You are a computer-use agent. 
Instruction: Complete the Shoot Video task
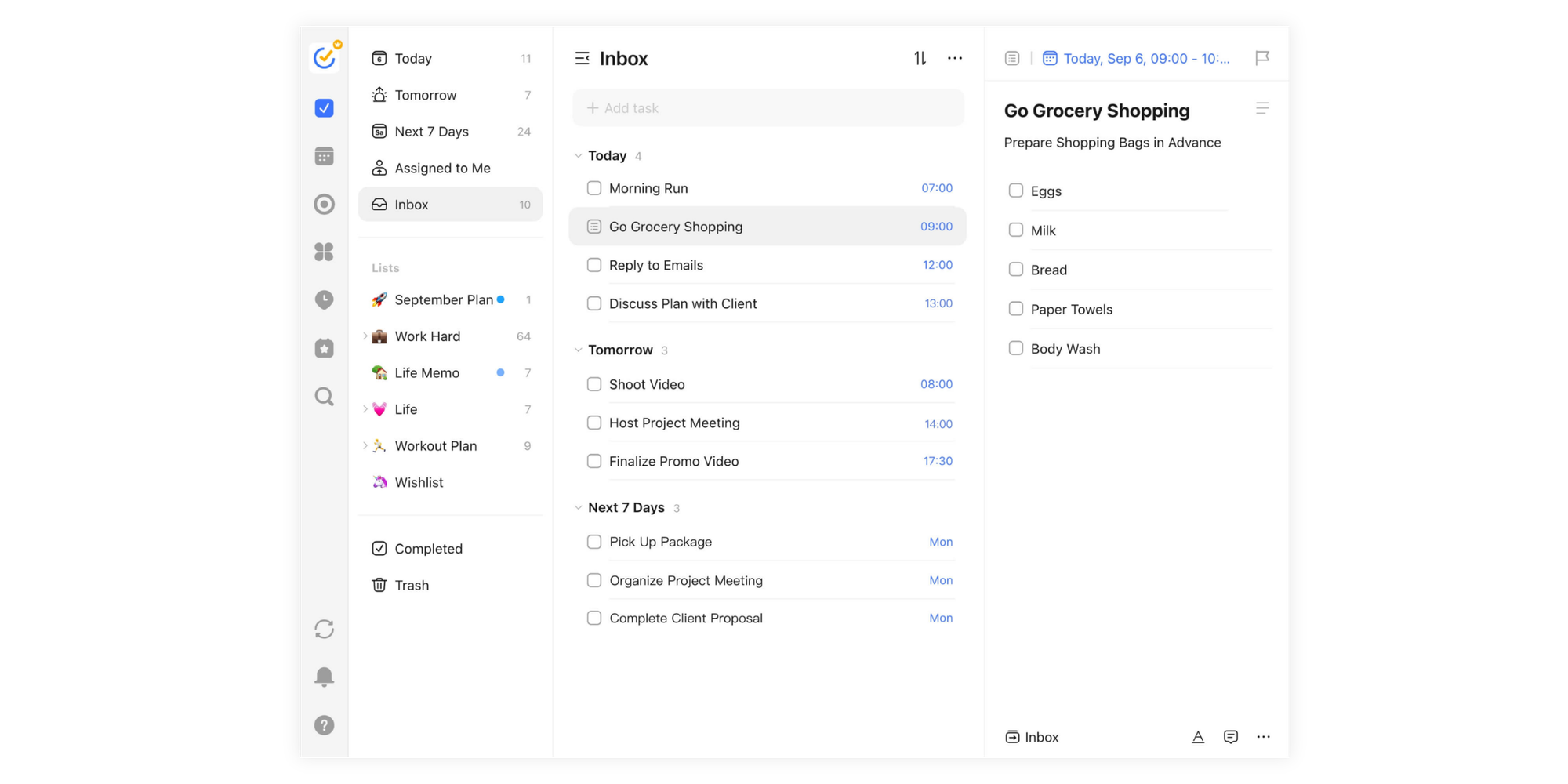point(594,384)
